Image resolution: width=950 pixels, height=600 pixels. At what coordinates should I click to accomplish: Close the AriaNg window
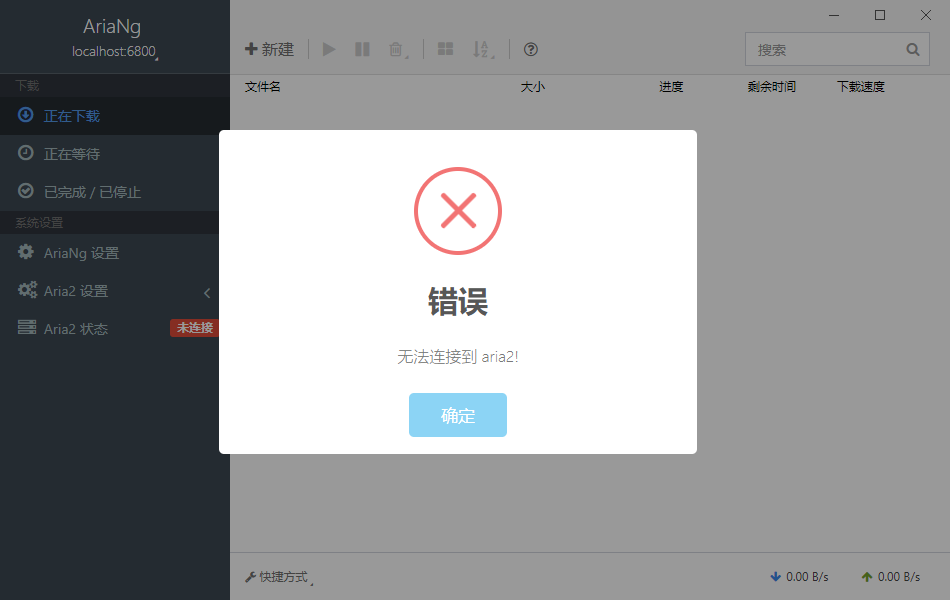(926, 15)
